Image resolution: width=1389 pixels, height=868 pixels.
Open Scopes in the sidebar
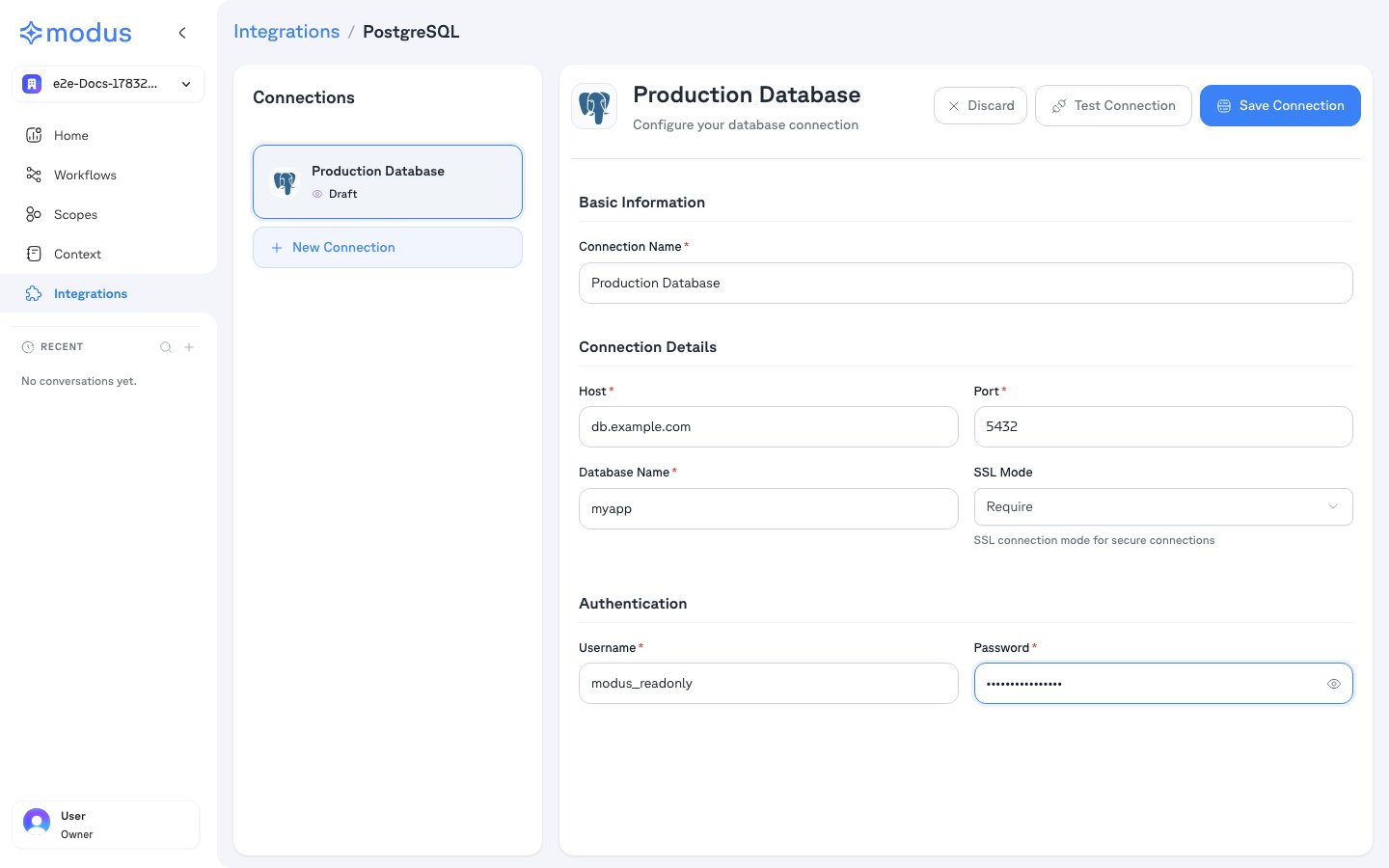108,214
